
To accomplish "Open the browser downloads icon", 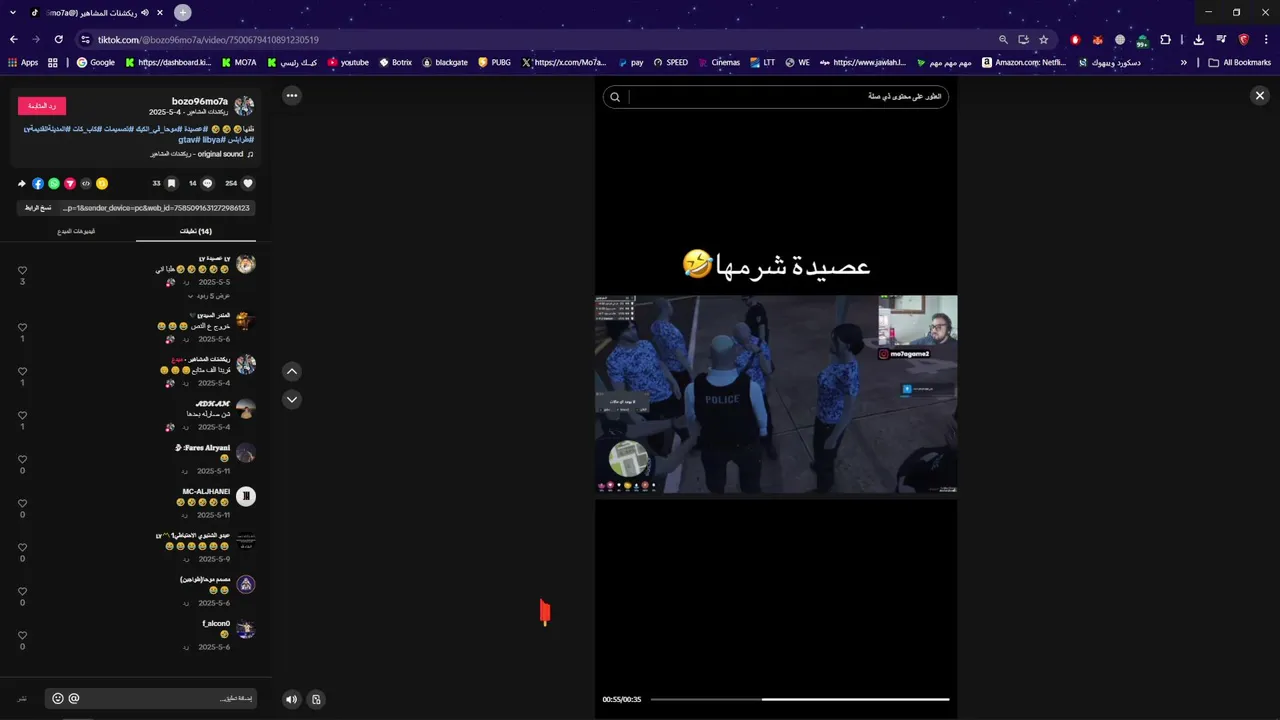I will 1199,39.
